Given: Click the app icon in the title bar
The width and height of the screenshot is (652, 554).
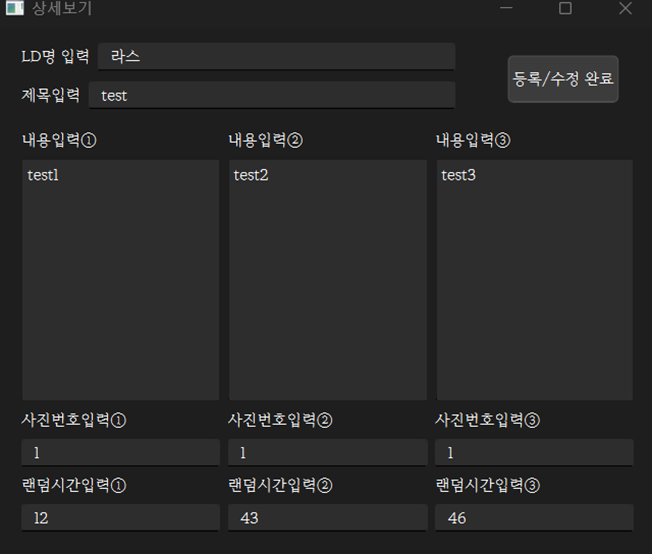Looking at the screenshot, I should [13, 8].
